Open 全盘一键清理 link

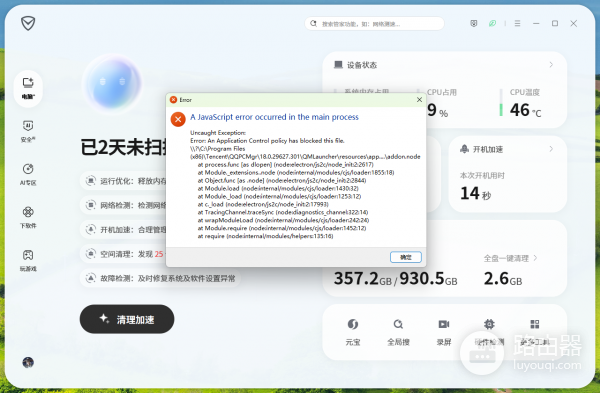click(510, 258)
